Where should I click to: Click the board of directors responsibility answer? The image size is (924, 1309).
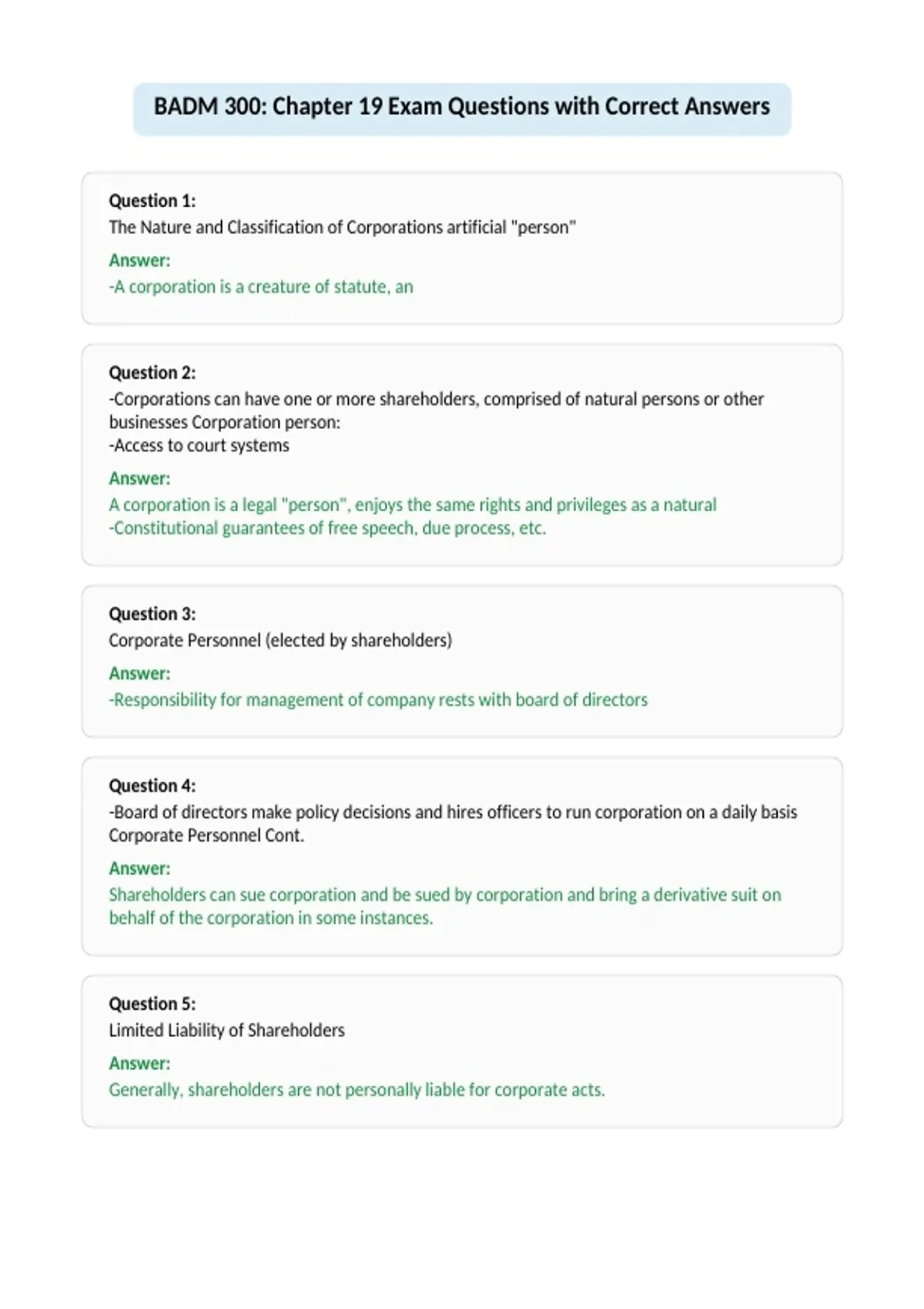378,699
